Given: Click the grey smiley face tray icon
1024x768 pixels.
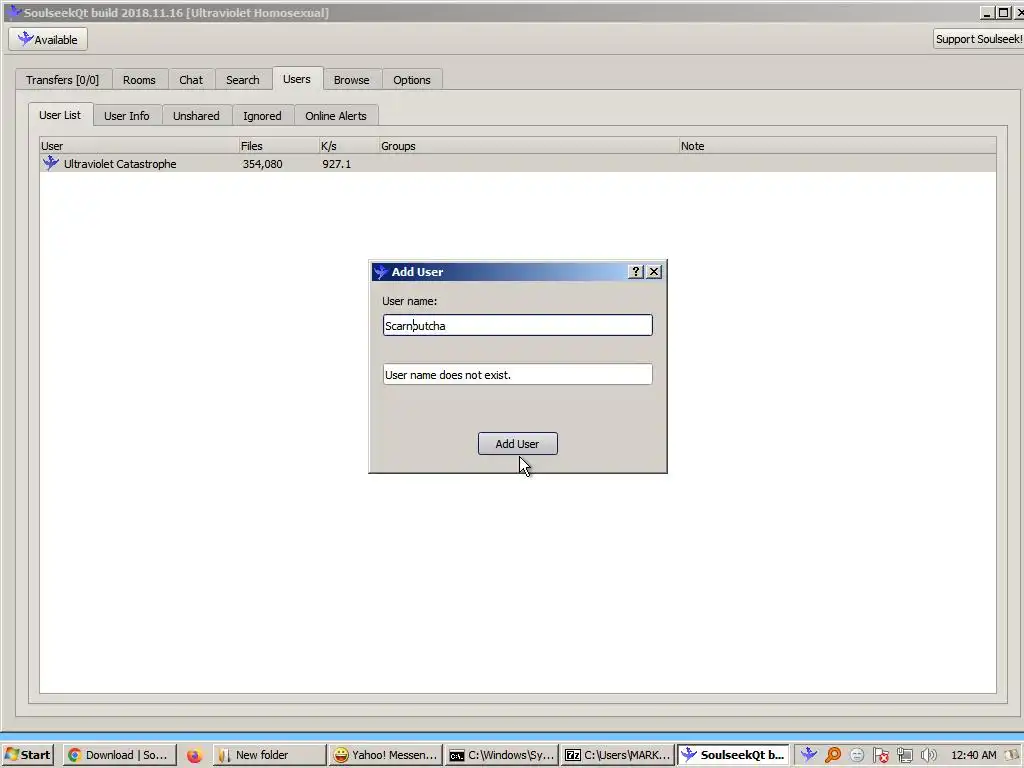Looking at the screenshot, I should [857, 755].
